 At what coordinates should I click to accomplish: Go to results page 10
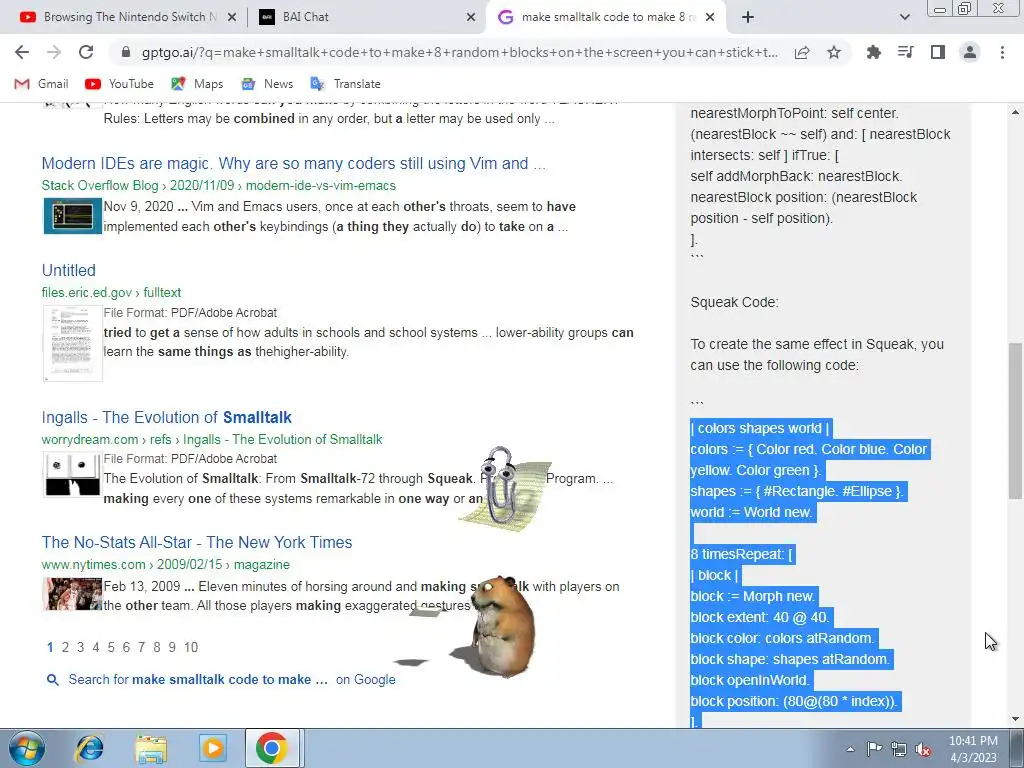click(x=191, y=647)
